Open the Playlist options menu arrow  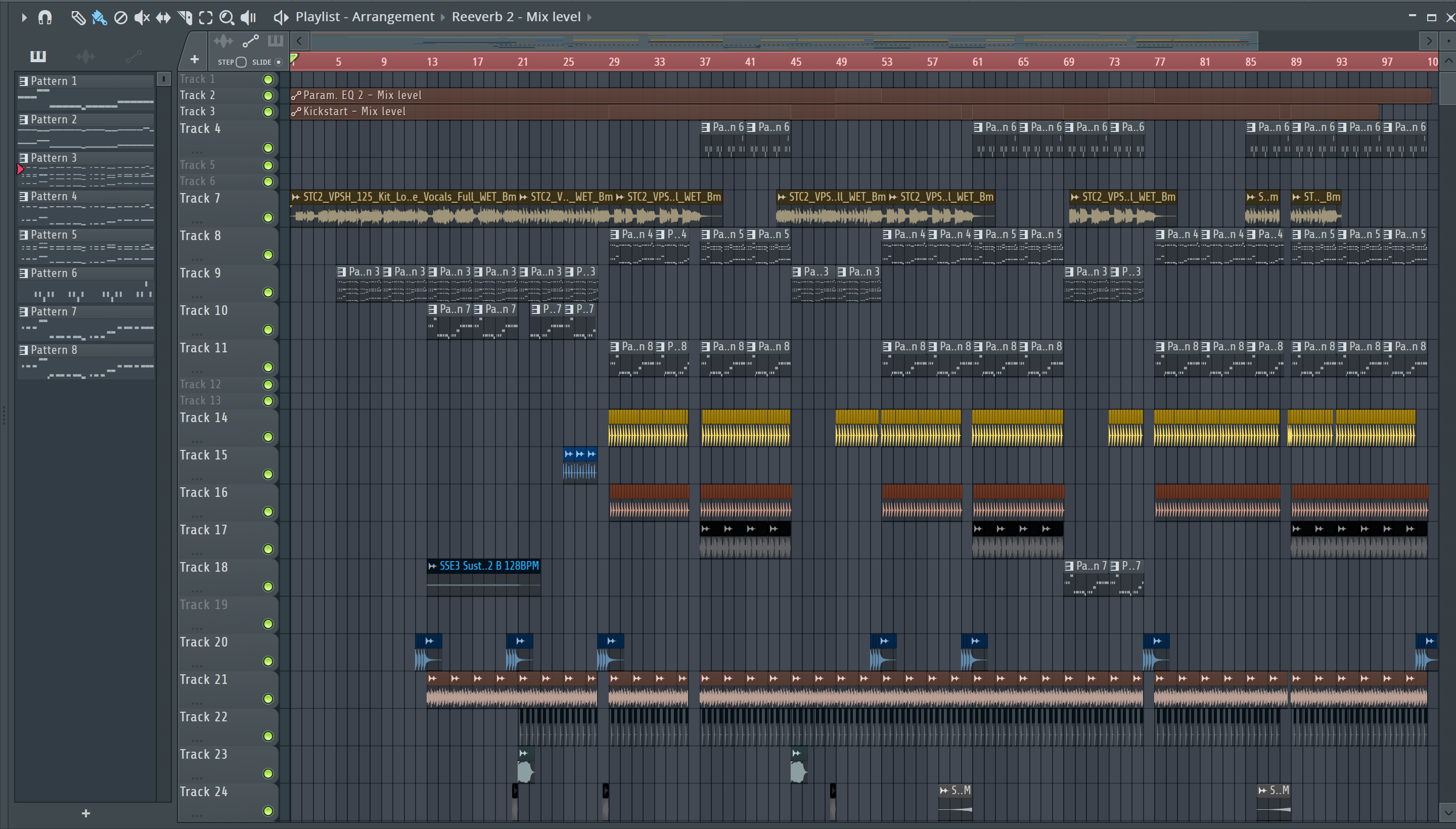click(24, 17)
